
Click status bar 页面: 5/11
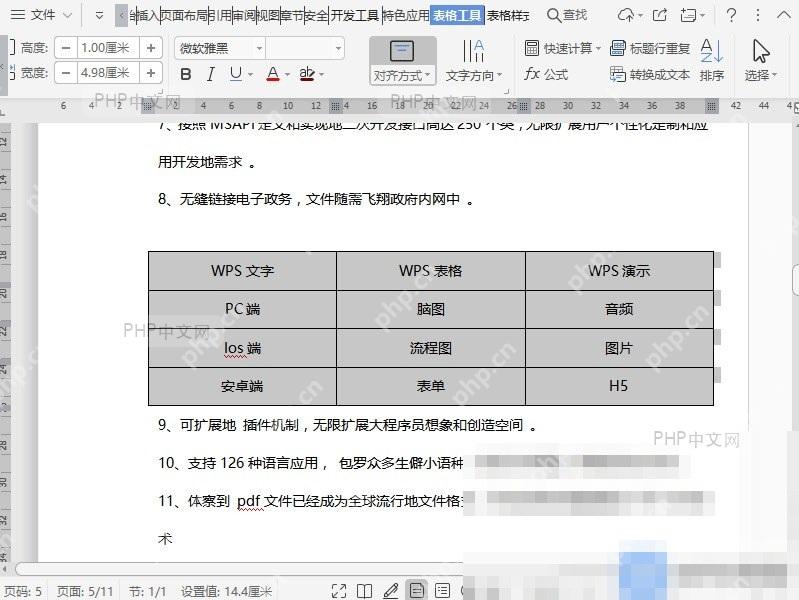[85, 591]
